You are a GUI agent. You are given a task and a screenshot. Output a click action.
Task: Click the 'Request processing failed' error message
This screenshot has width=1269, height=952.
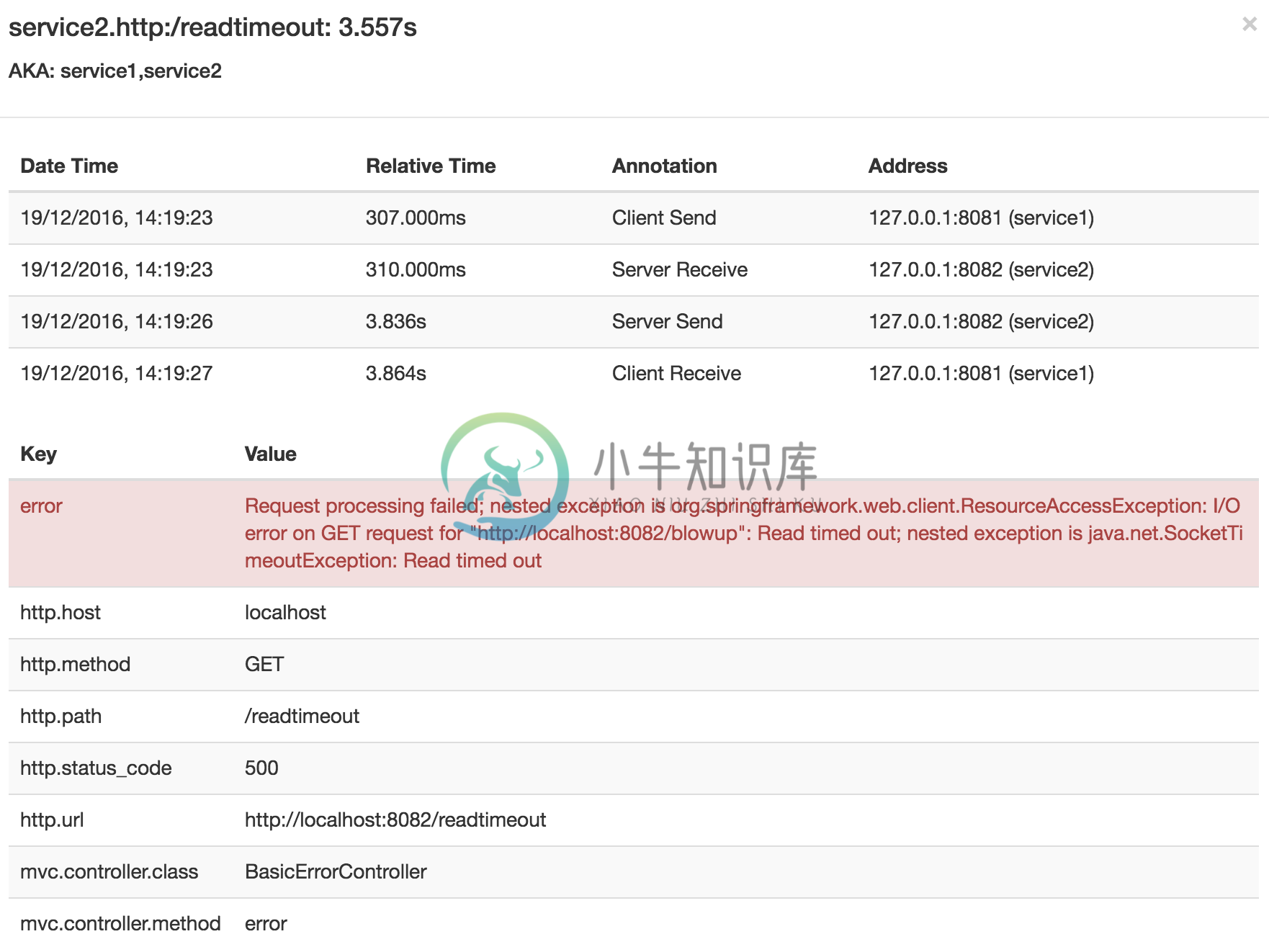744,533
